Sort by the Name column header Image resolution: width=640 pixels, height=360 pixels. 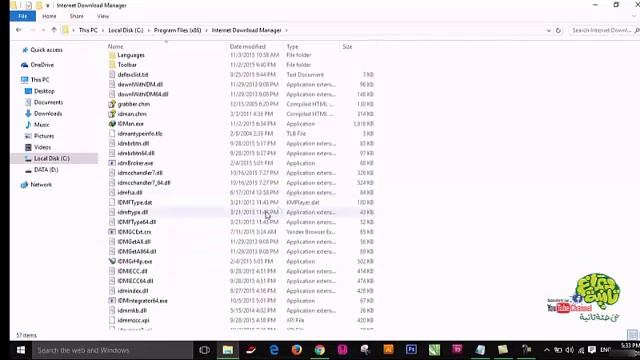(116, 47)
